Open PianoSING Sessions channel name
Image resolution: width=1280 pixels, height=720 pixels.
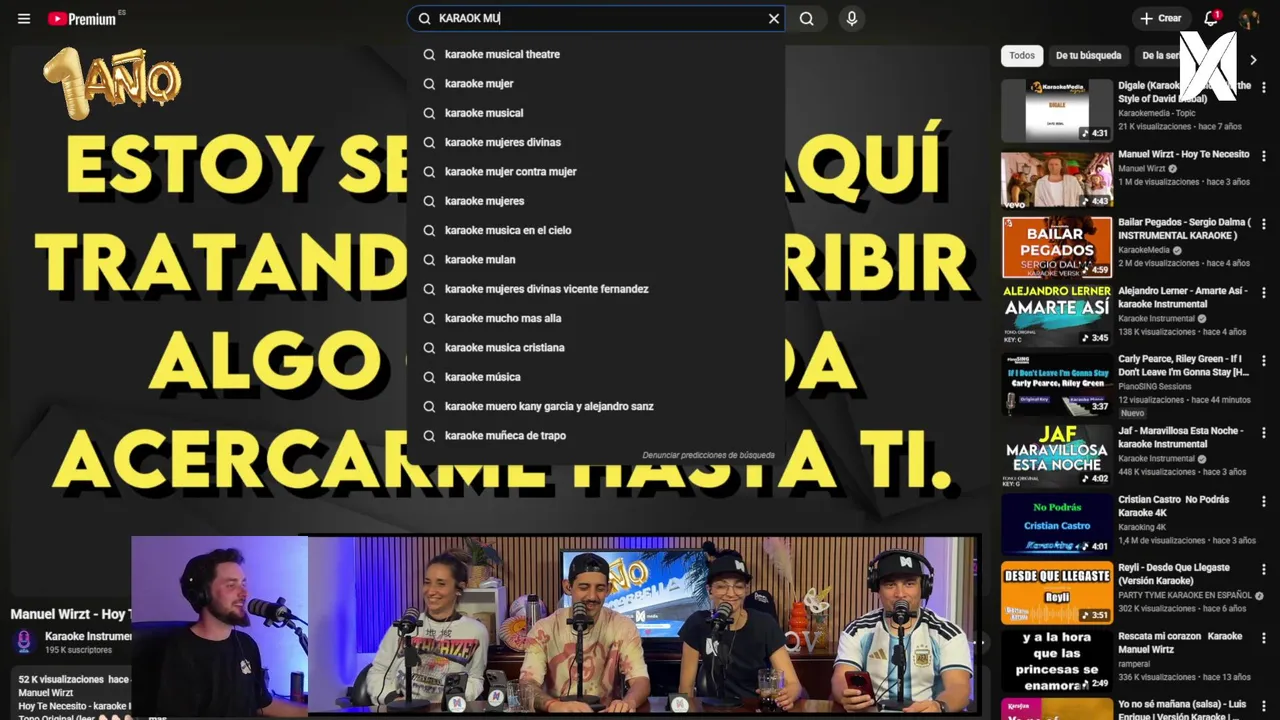click(1155, 386)
